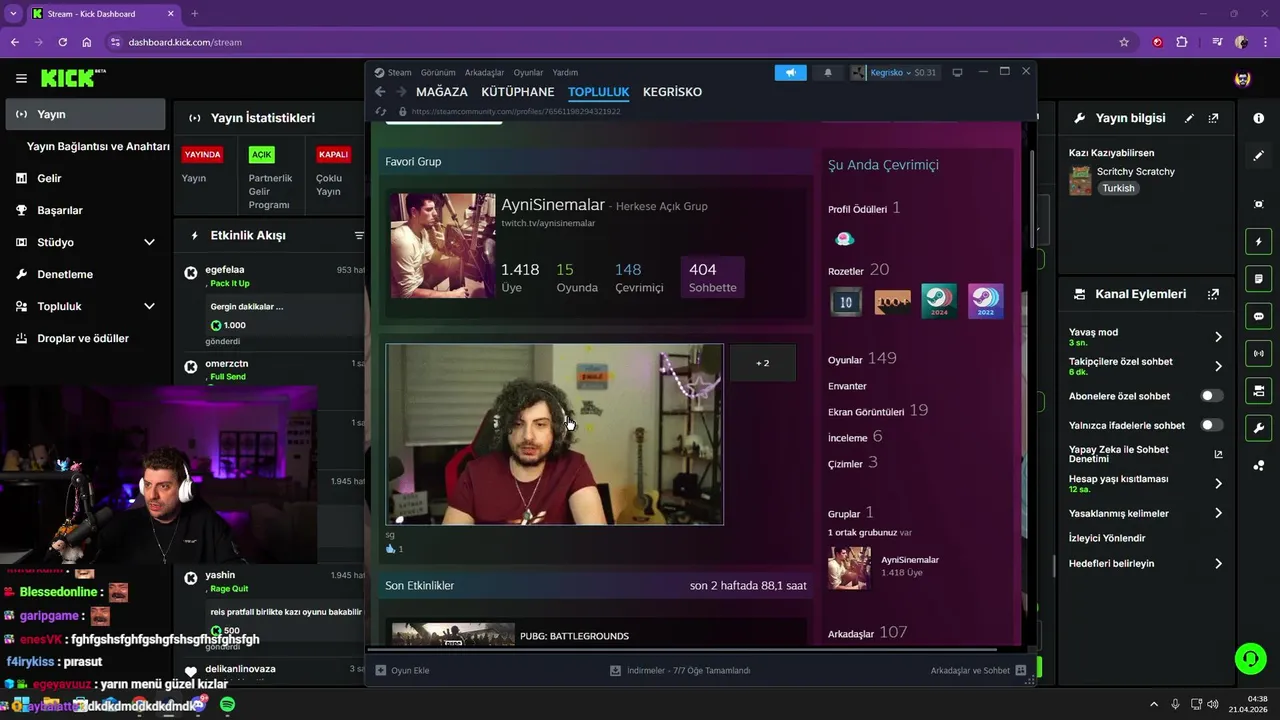The height and width of the screenshot is (720, 1280).
Task: Go back in Steam navigation
Action: 380,92
